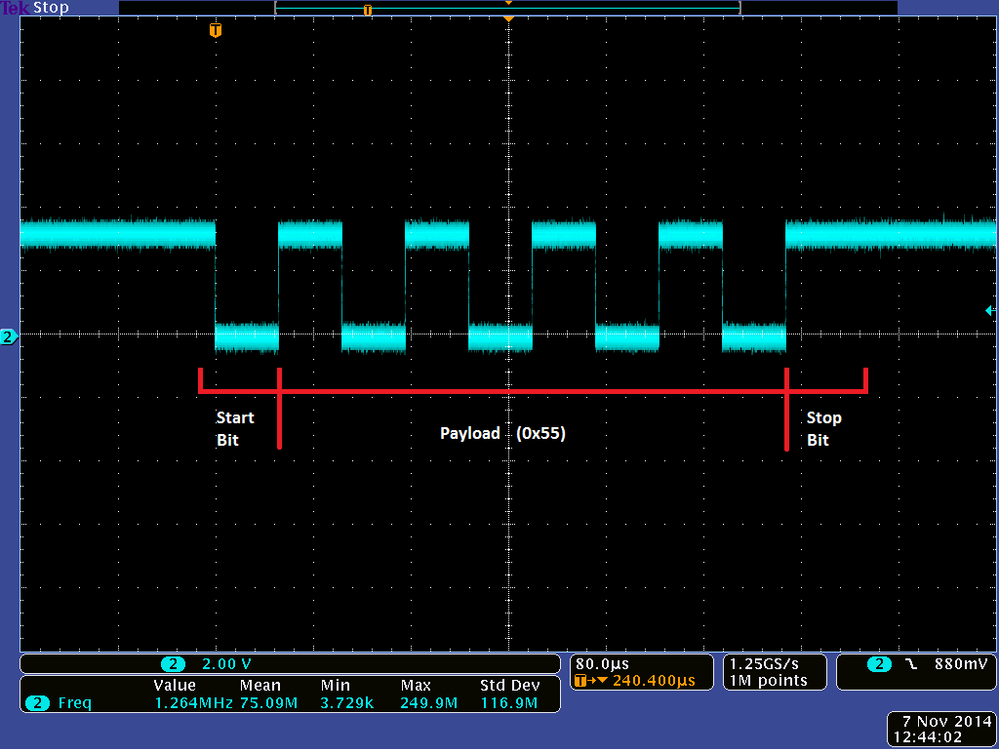Select the Std Dev column header
Viewport: 999px width, 749px height.
(x=511, y=685)
